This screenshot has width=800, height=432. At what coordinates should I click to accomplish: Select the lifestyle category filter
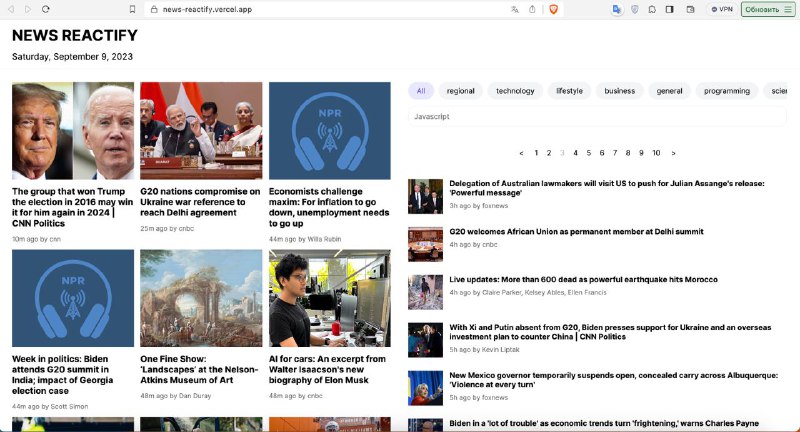pyautogui.click(x=569, y=91)
